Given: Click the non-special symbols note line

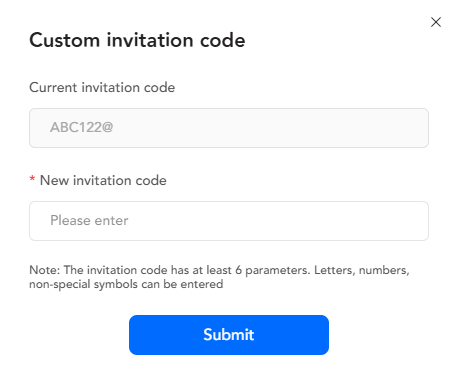Looking at the screenshot, I should pyautogui.click(x=126, y=284).
